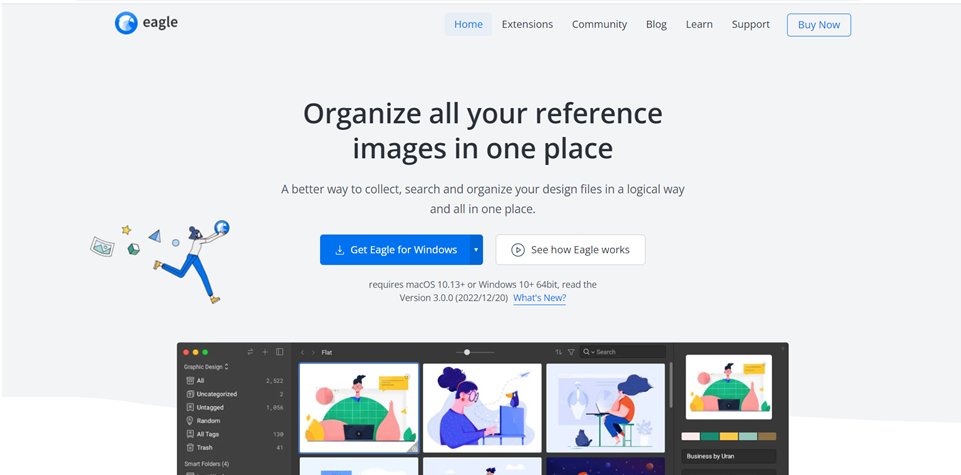This screenshot has height=475, width=961.
Task: Open the search options dropdown in preview
Action: [x=593, y=352]
